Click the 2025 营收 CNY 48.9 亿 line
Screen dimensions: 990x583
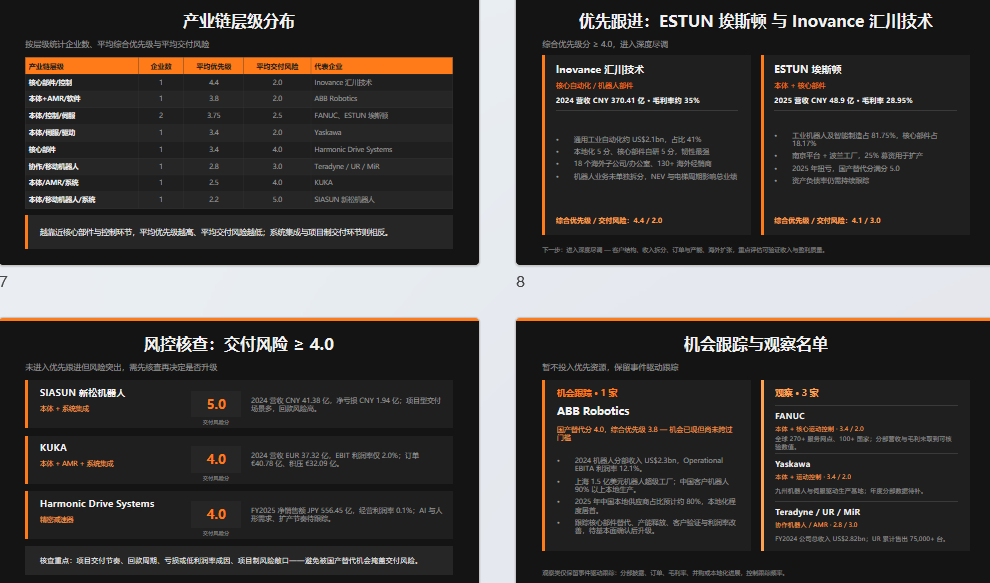click(843, 100)
